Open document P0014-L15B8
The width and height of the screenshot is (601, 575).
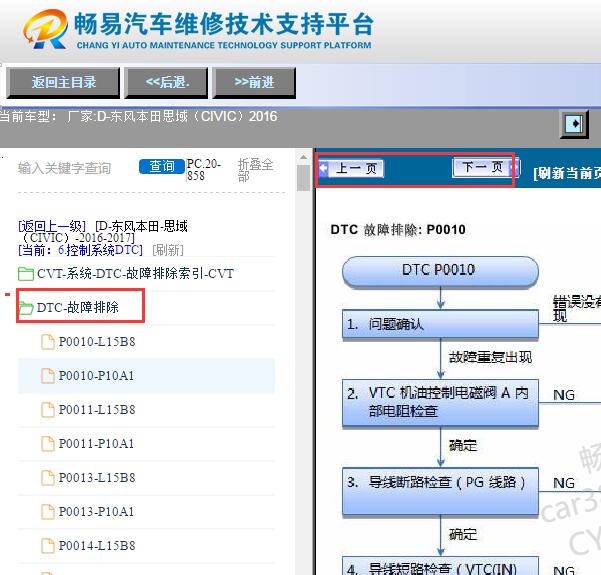click(x=97, y=546)
